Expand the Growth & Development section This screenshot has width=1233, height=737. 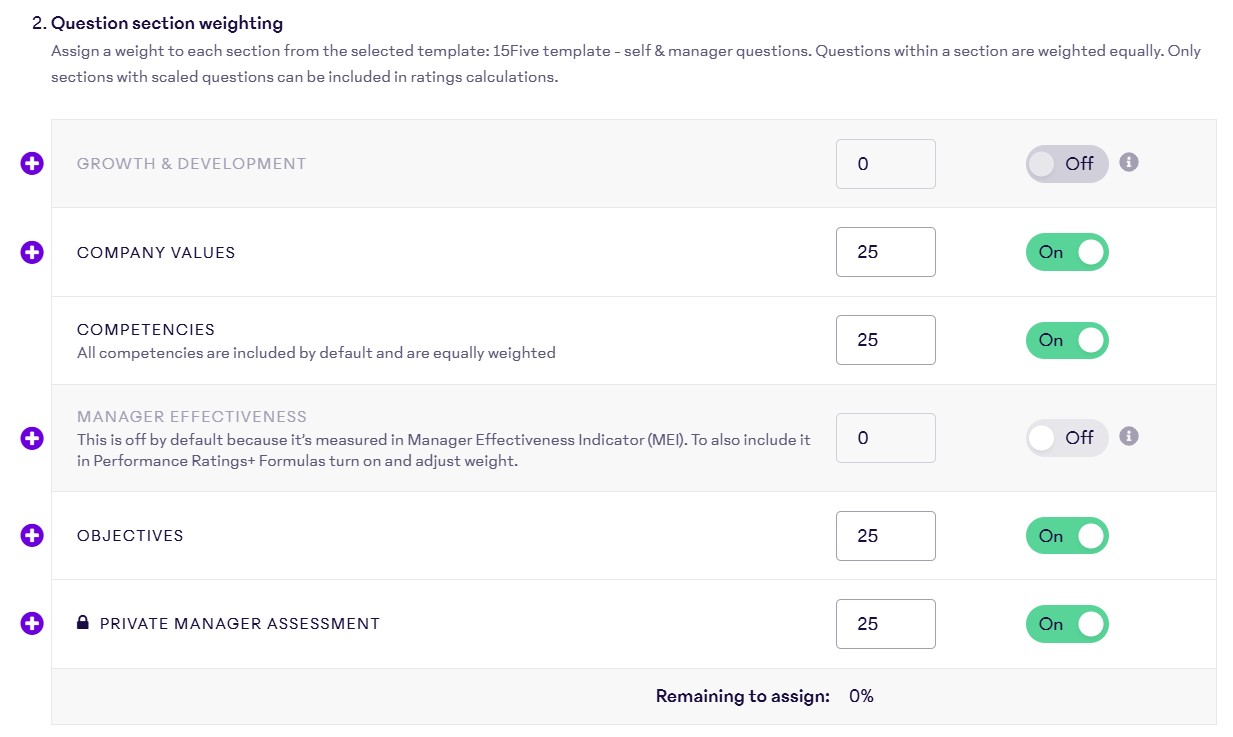click(32, 164)
